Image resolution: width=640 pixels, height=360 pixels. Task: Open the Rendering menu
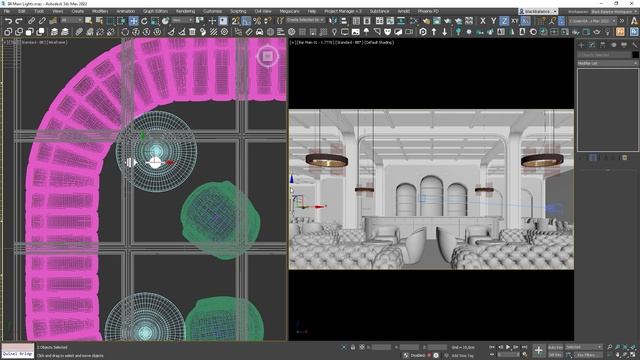pyautogui.click(x=185, y=11)
